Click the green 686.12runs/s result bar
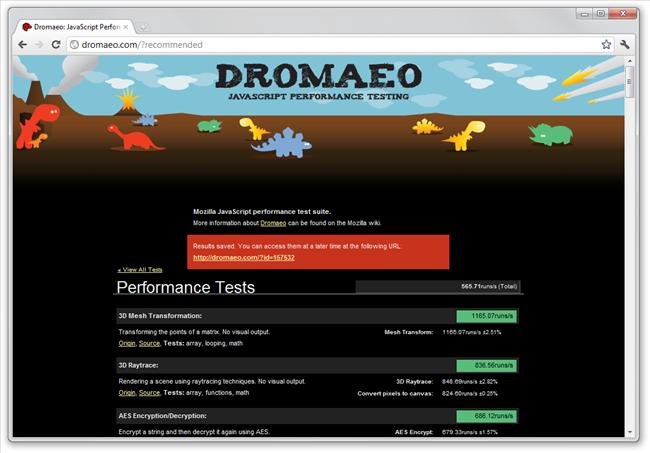Image resolution: width=650 pixels, height=453 pixels. point(486,416)
